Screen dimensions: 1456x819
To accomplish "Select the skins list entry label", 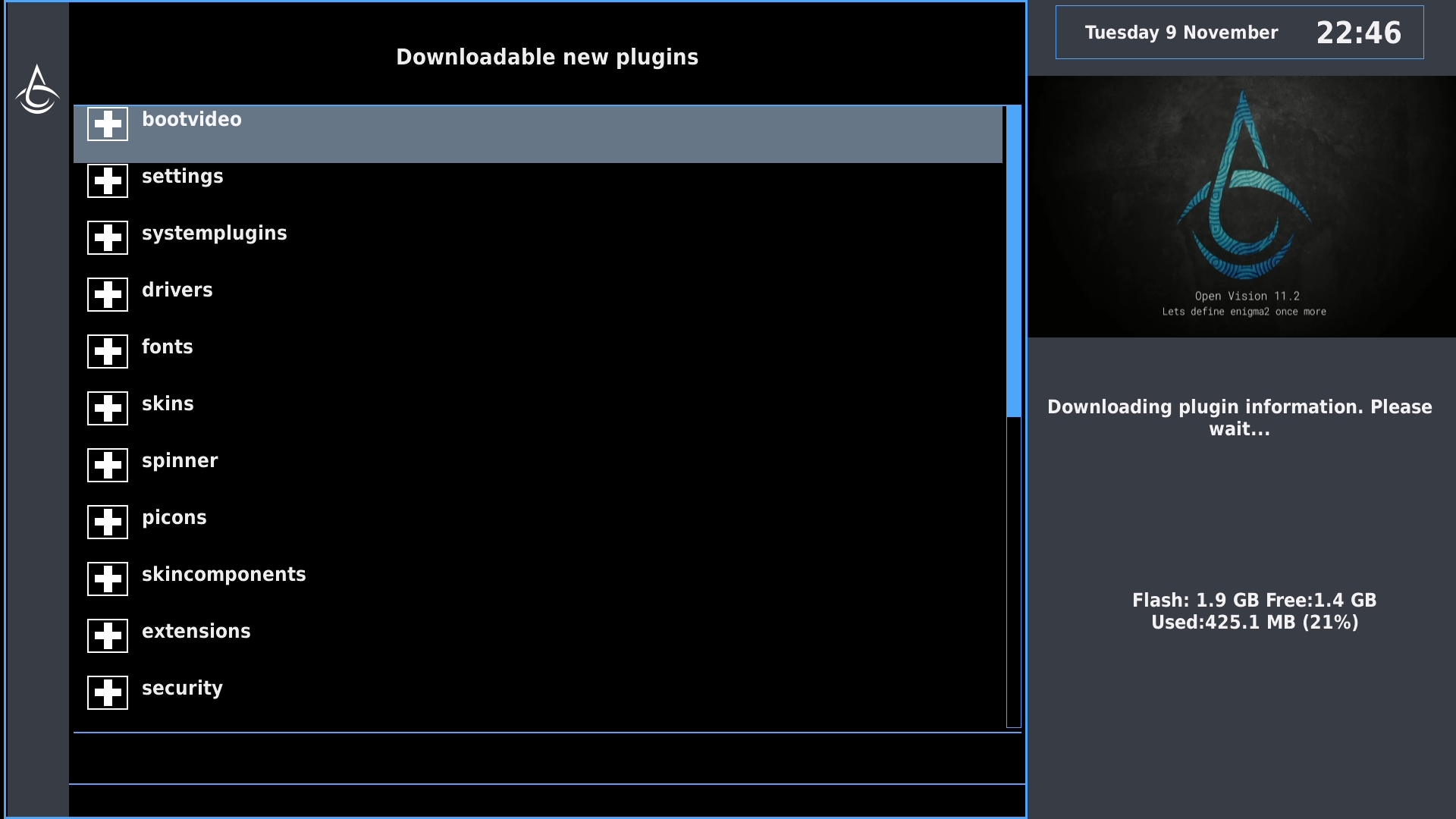I will (x=168, y=403).
